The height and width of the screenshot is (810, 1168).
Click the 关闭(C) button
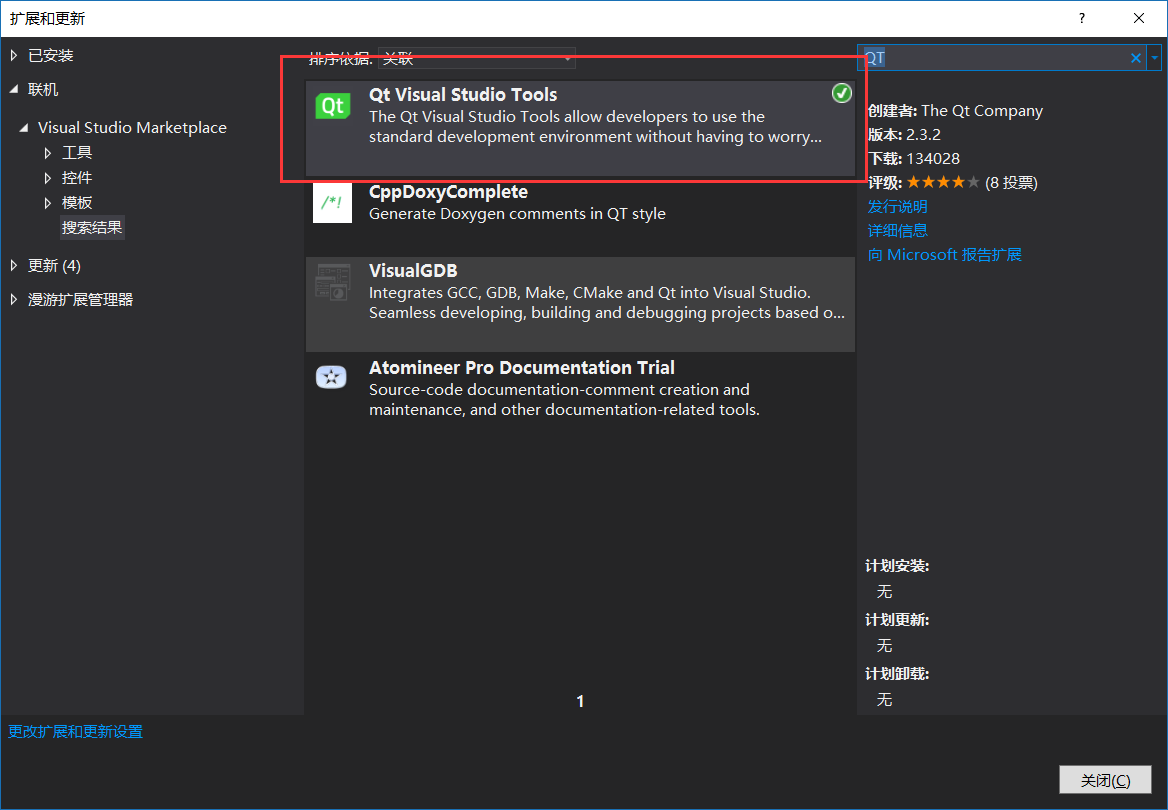point(1105,780)
